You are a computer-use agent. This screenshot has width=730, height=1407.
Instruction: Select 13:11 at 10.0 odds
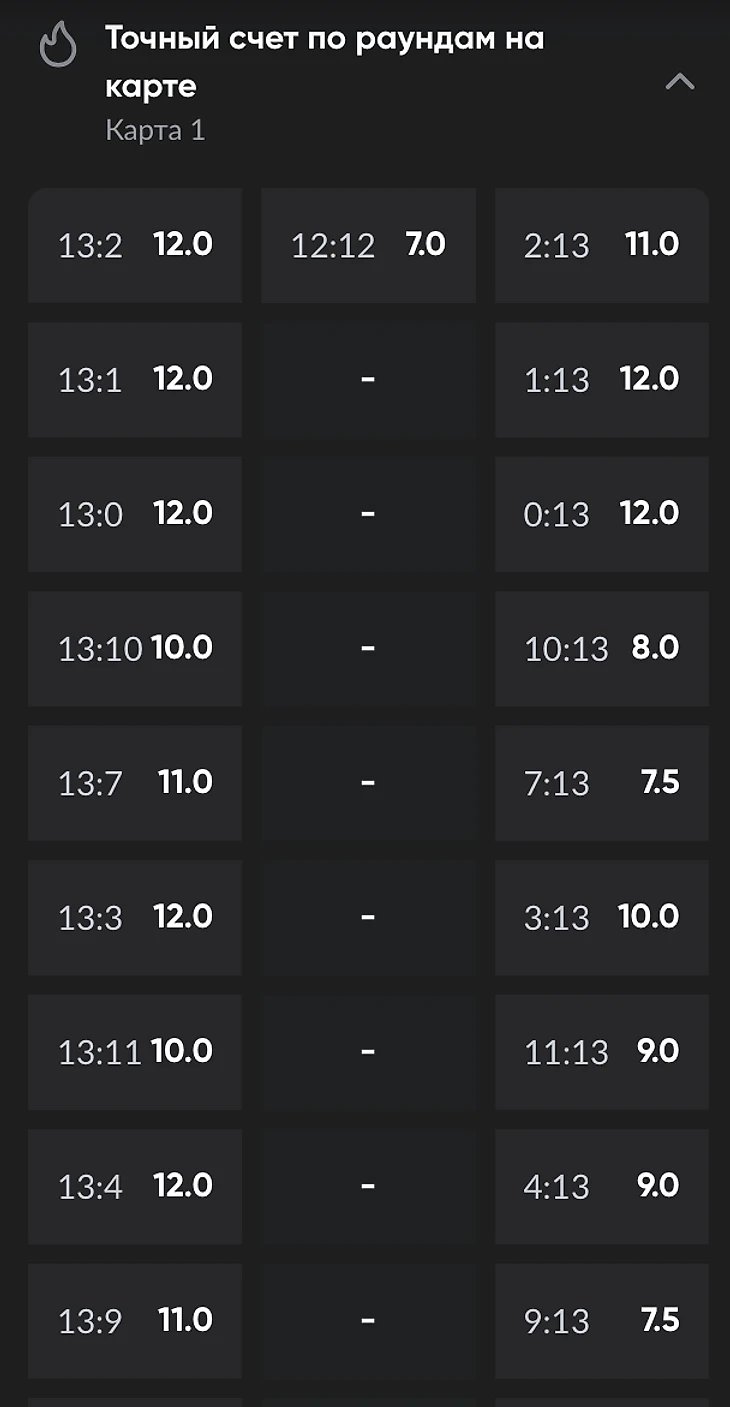click(135, 1051)
